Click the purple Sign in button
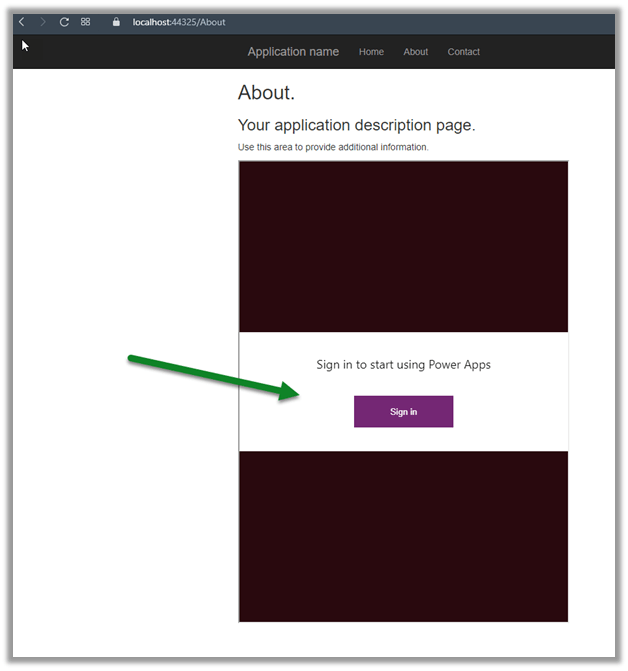 pyautogui.click(x=403, y=411)
